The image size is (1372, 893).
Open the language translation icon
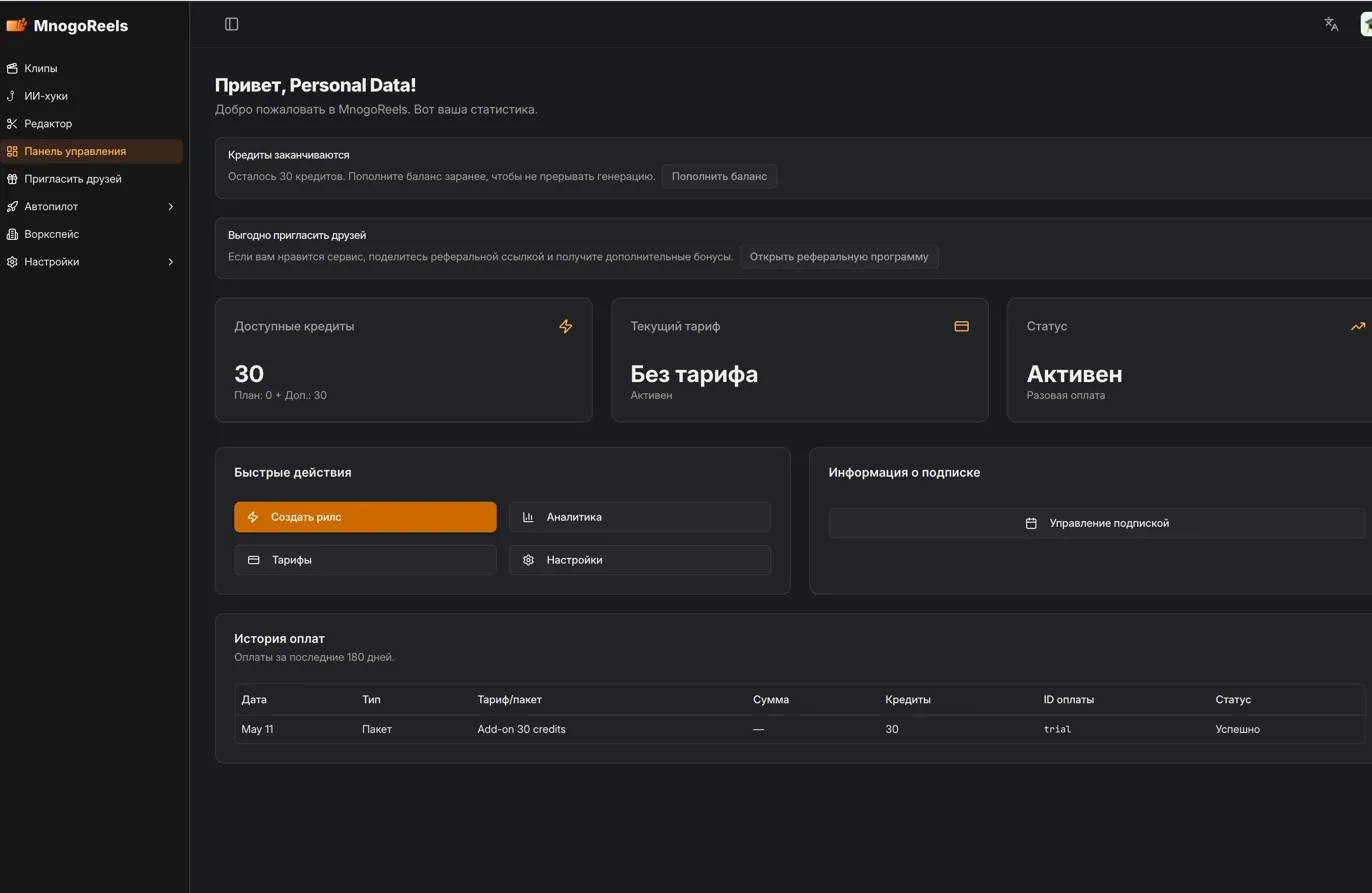point(1331,24)
